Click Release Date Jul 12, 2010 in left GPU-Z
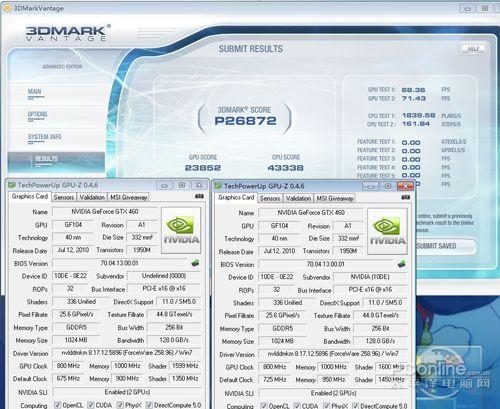500x409 pixels. click(x=73, y=250)
